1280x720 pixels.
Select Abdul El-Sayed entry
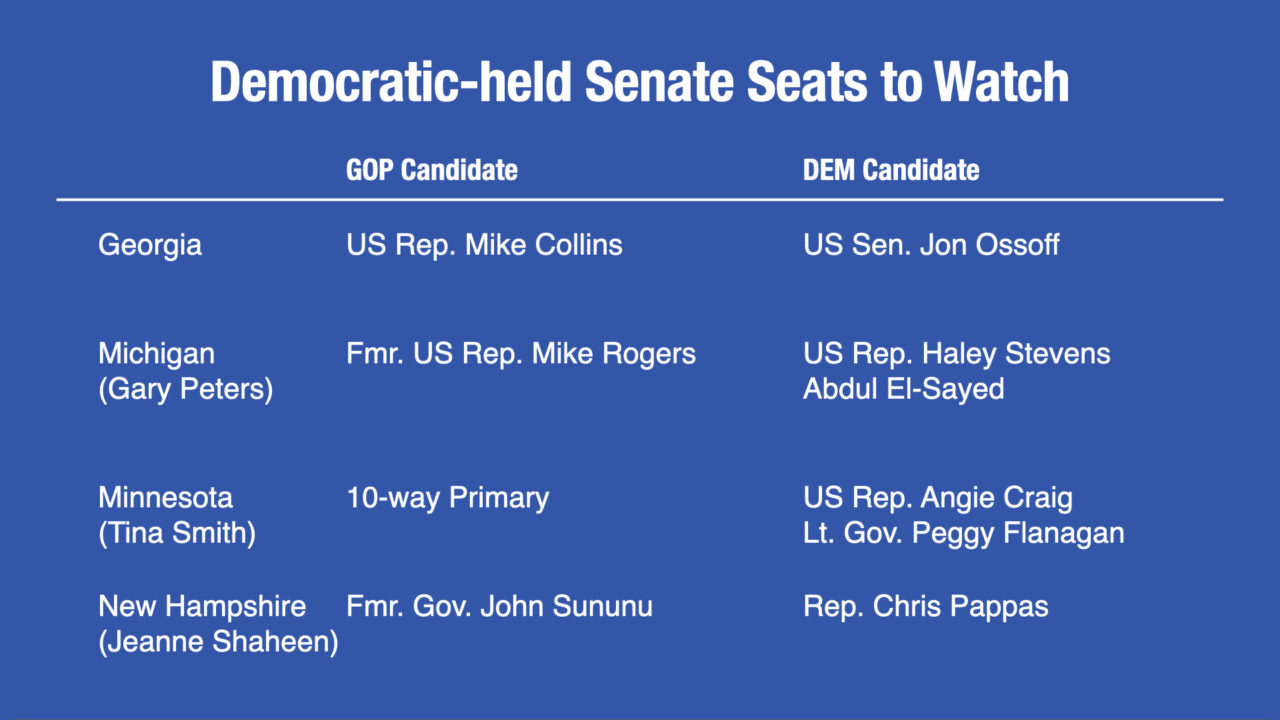[904, 389]
